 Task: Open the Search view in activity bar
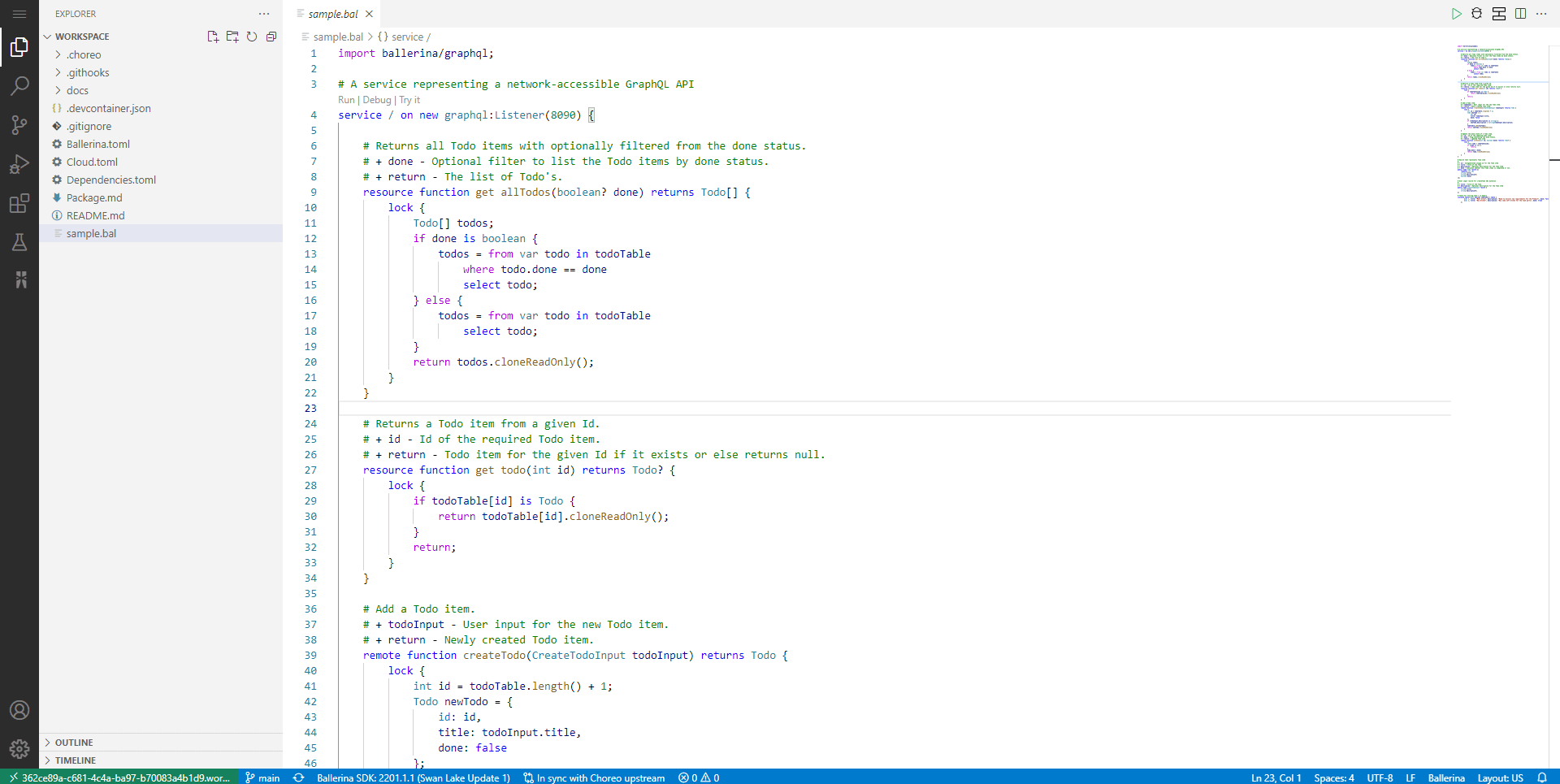tap(19, 85)
